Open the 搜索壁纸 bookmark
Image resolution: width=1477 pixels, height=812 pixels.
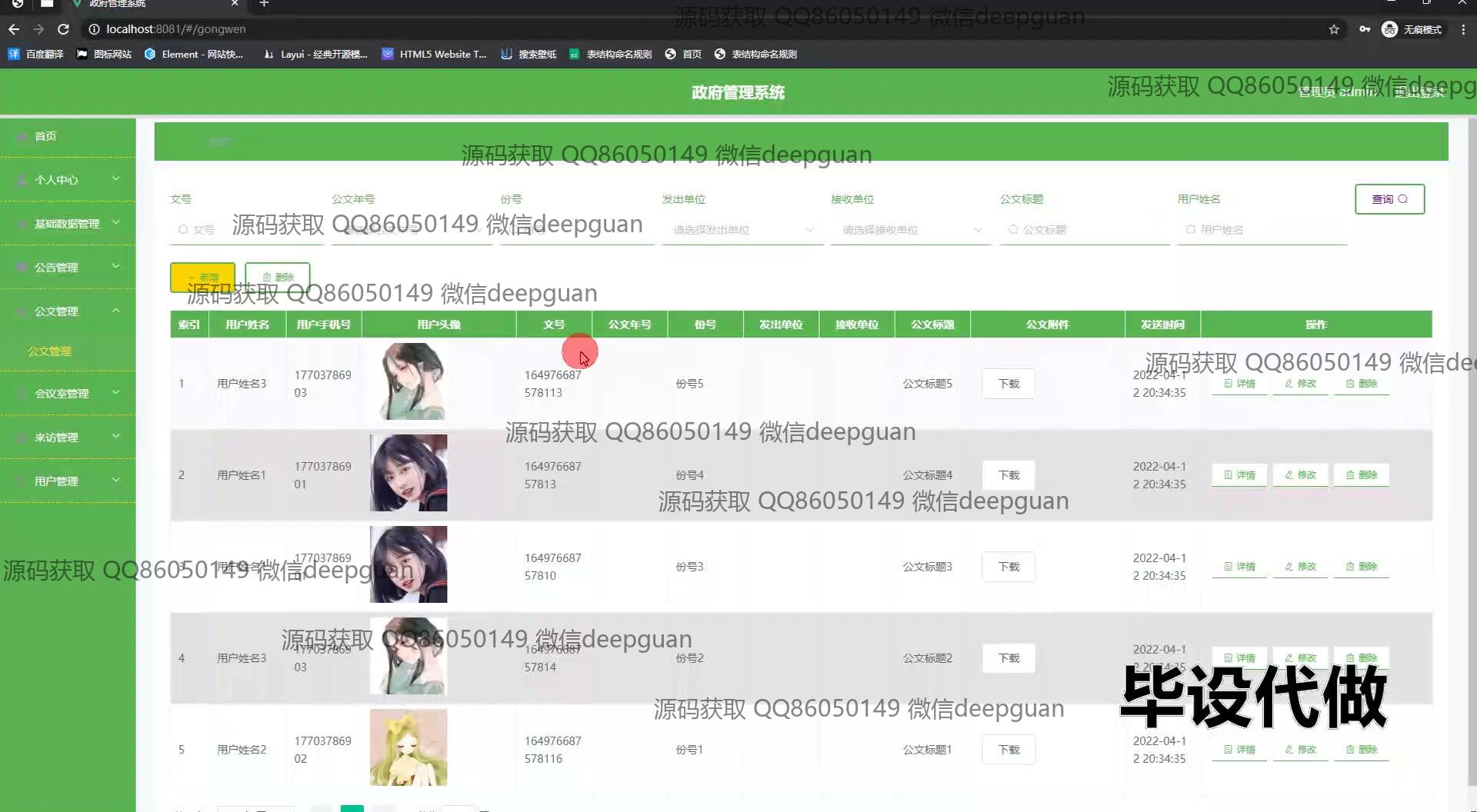pos(528,54)
